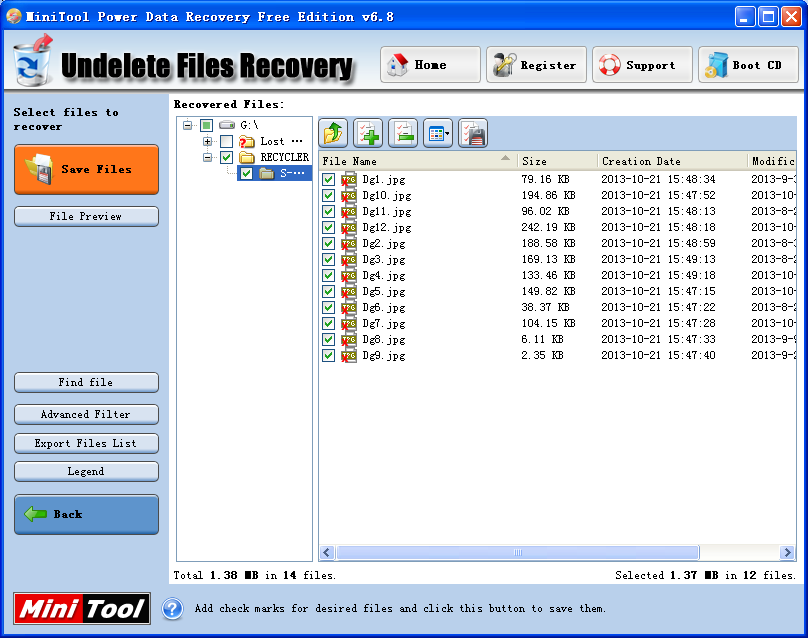Image resolution: width=808 pixels, height=638 pixels.
Task: Open the Advanced Filter
Action: 86,414
